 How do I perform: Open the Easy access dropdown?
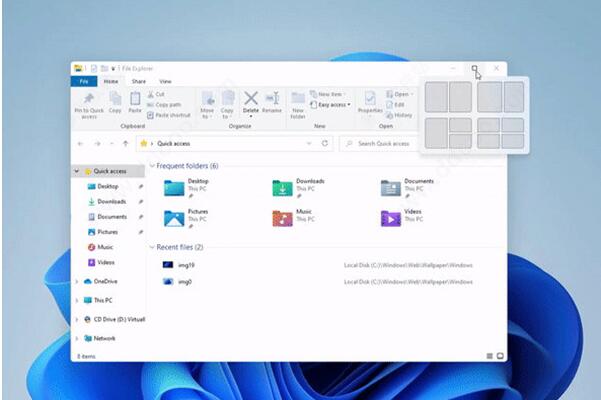(330, 105)
